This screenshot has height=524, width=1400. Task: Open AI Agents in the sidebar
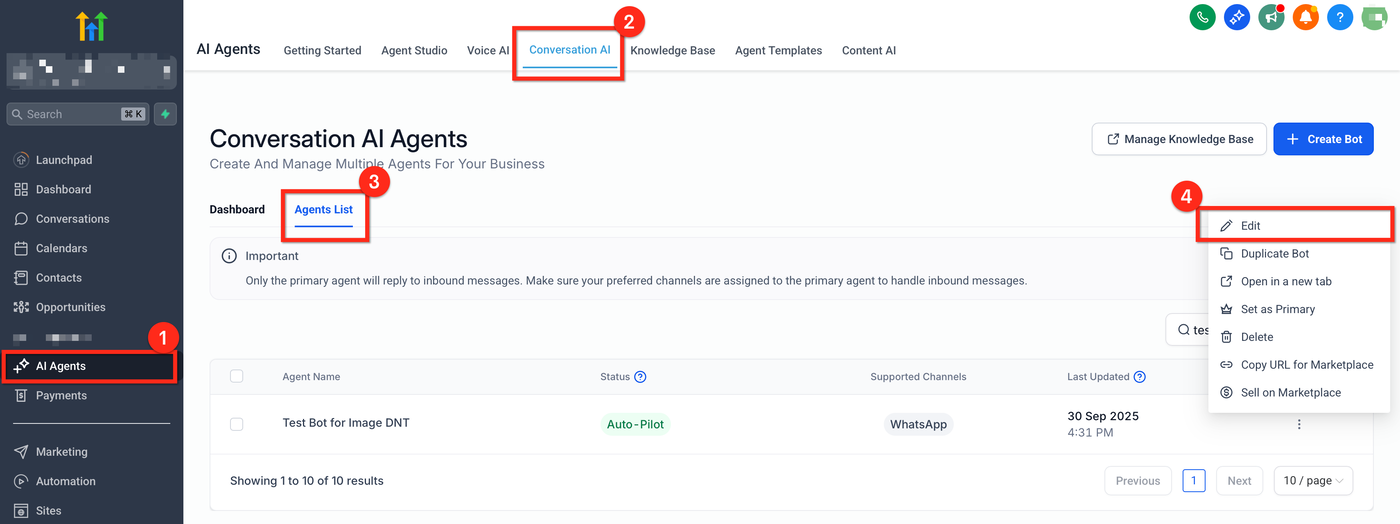click(61, 366)
